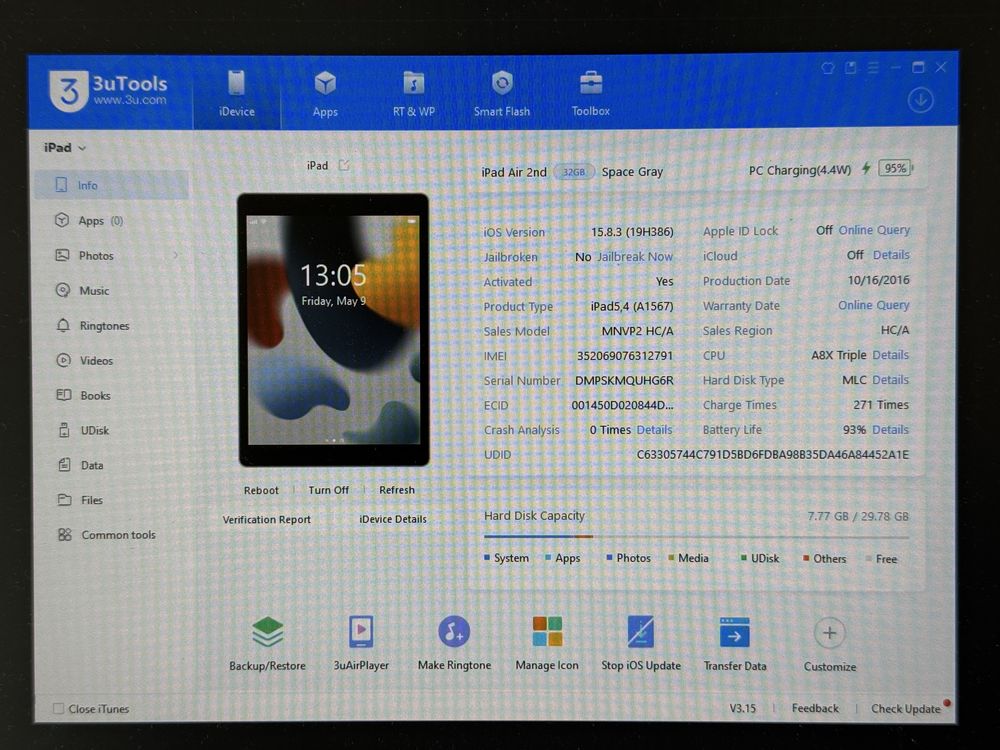Open Crash Analysis Details link

pos(654,430)
